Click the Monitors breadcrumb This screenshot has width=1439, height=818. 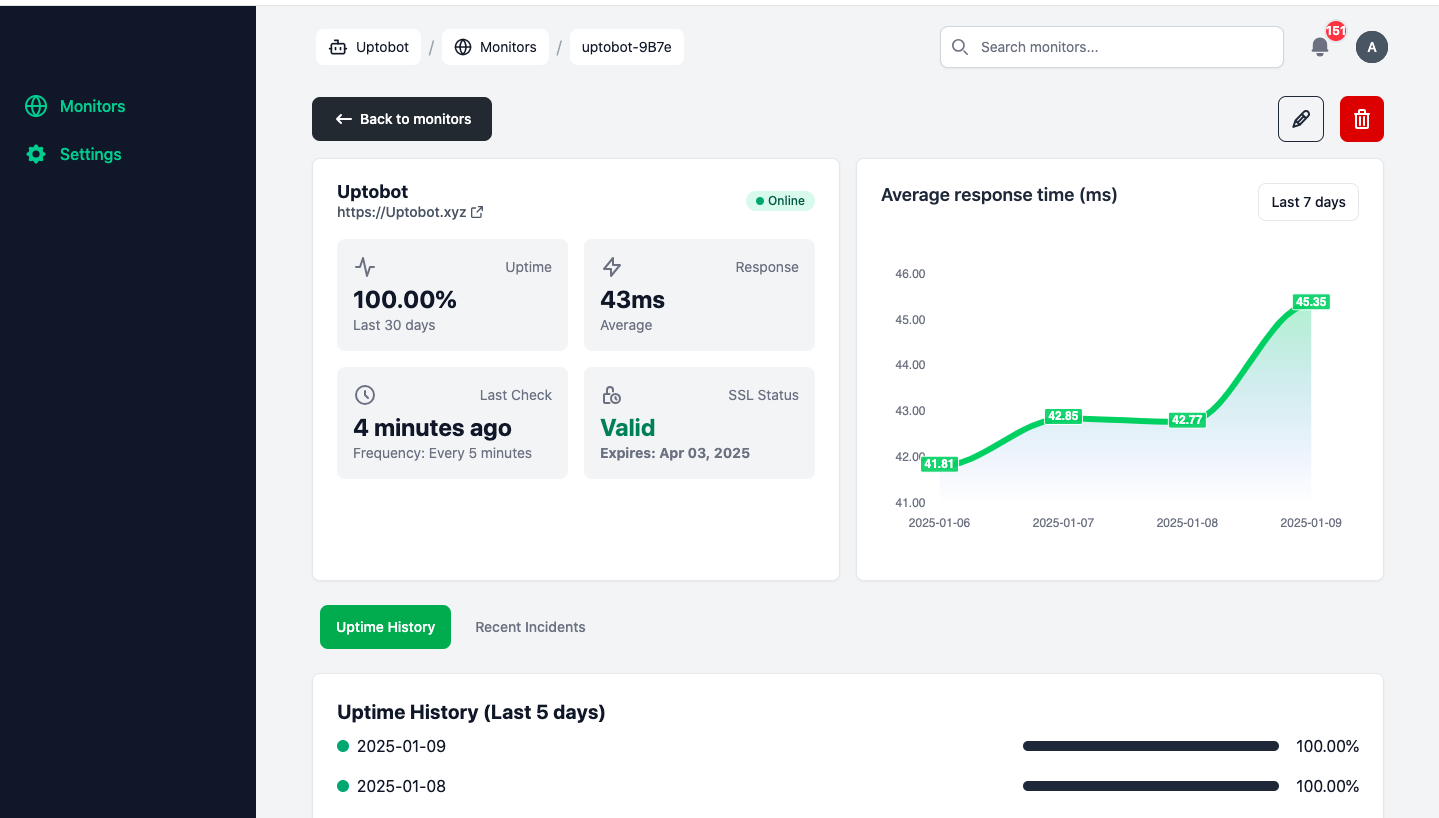tap(495, 47)
